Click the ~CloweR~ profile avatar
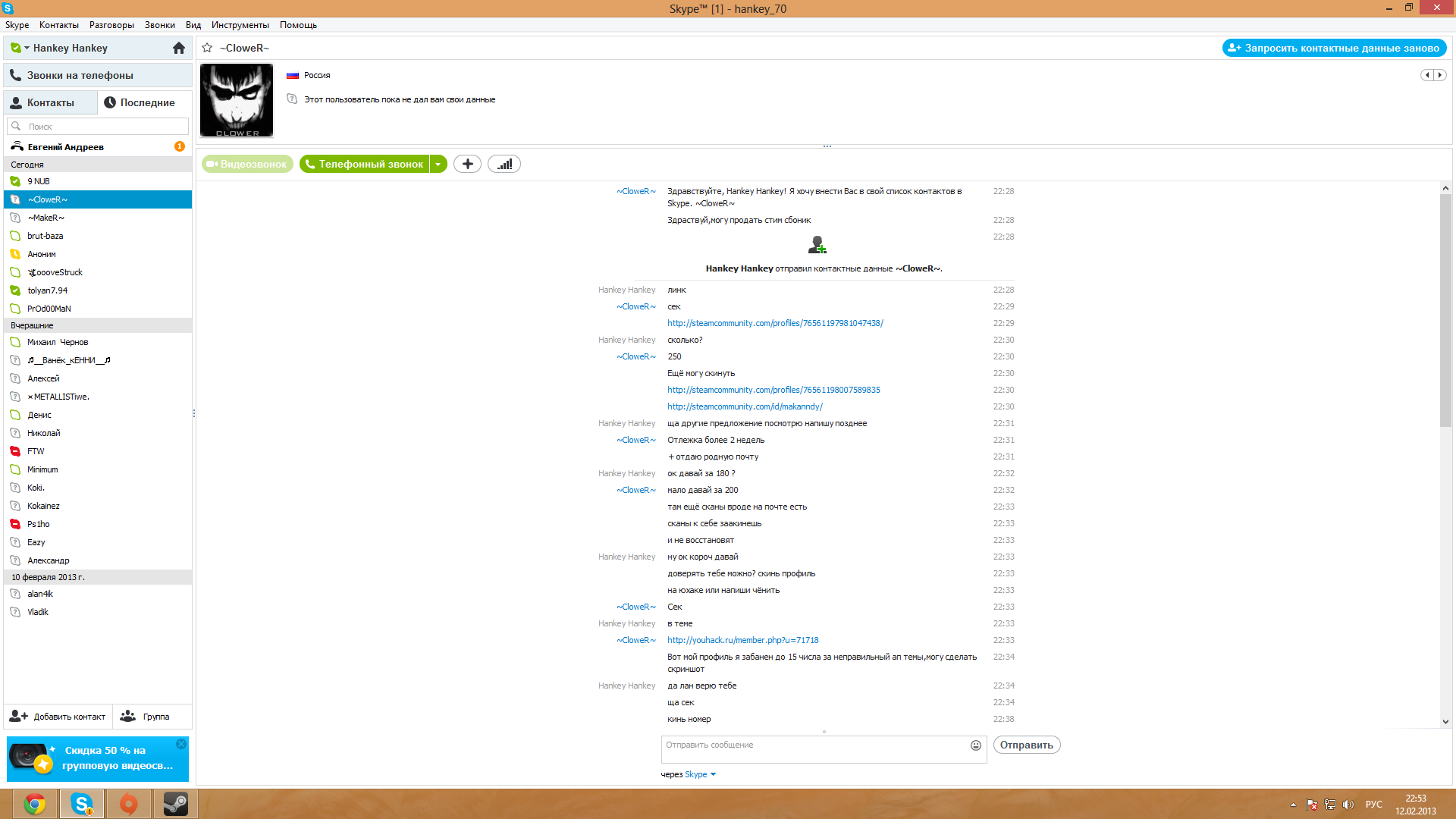1456x819 pixels. (237, 100)
